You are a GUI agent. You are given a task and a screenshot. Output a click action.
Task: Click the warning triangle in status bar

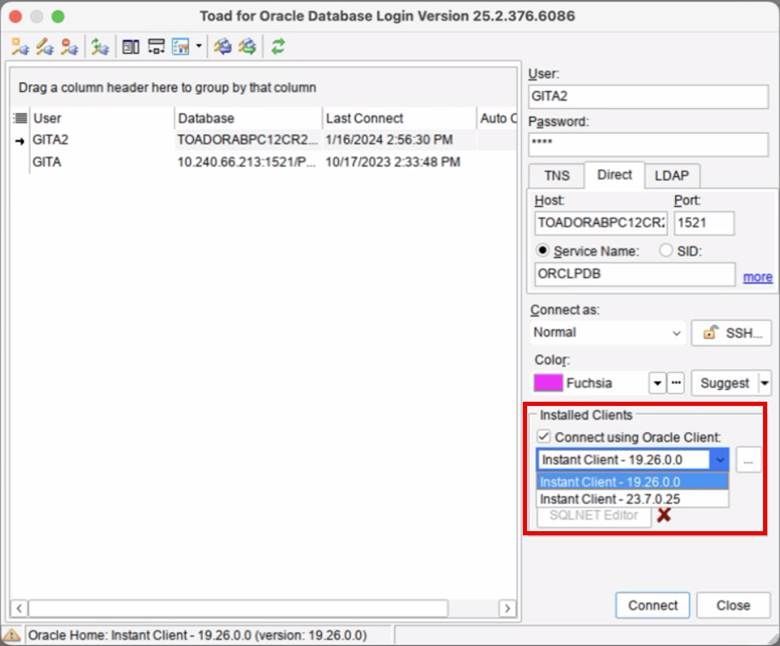click(11, 635)
